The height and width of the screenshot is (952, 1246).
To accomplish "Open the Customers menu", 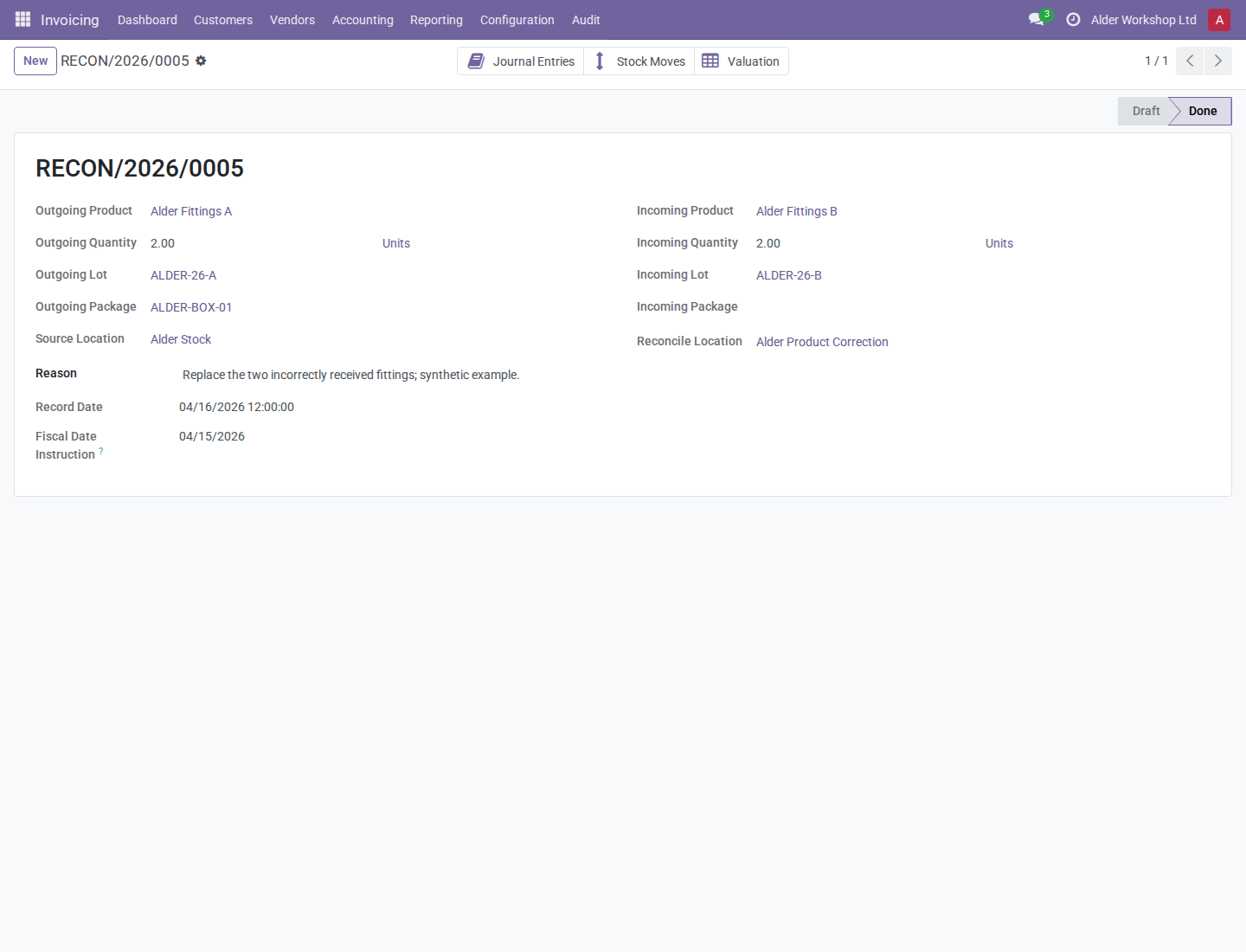I will click(x=223, y=19).
